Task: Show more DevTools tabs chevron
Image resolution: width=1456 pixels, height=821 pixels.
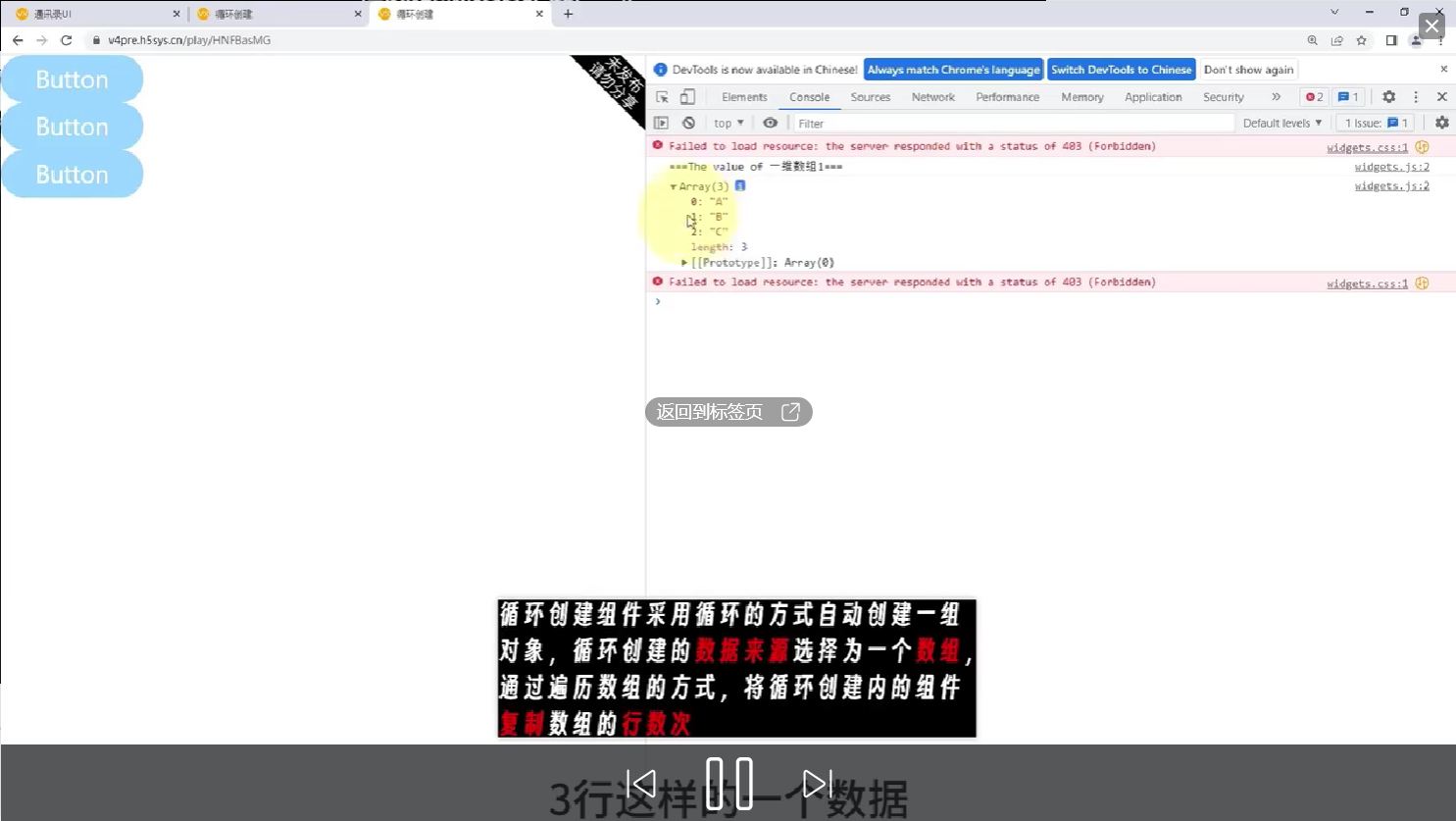Action: 1276,97
